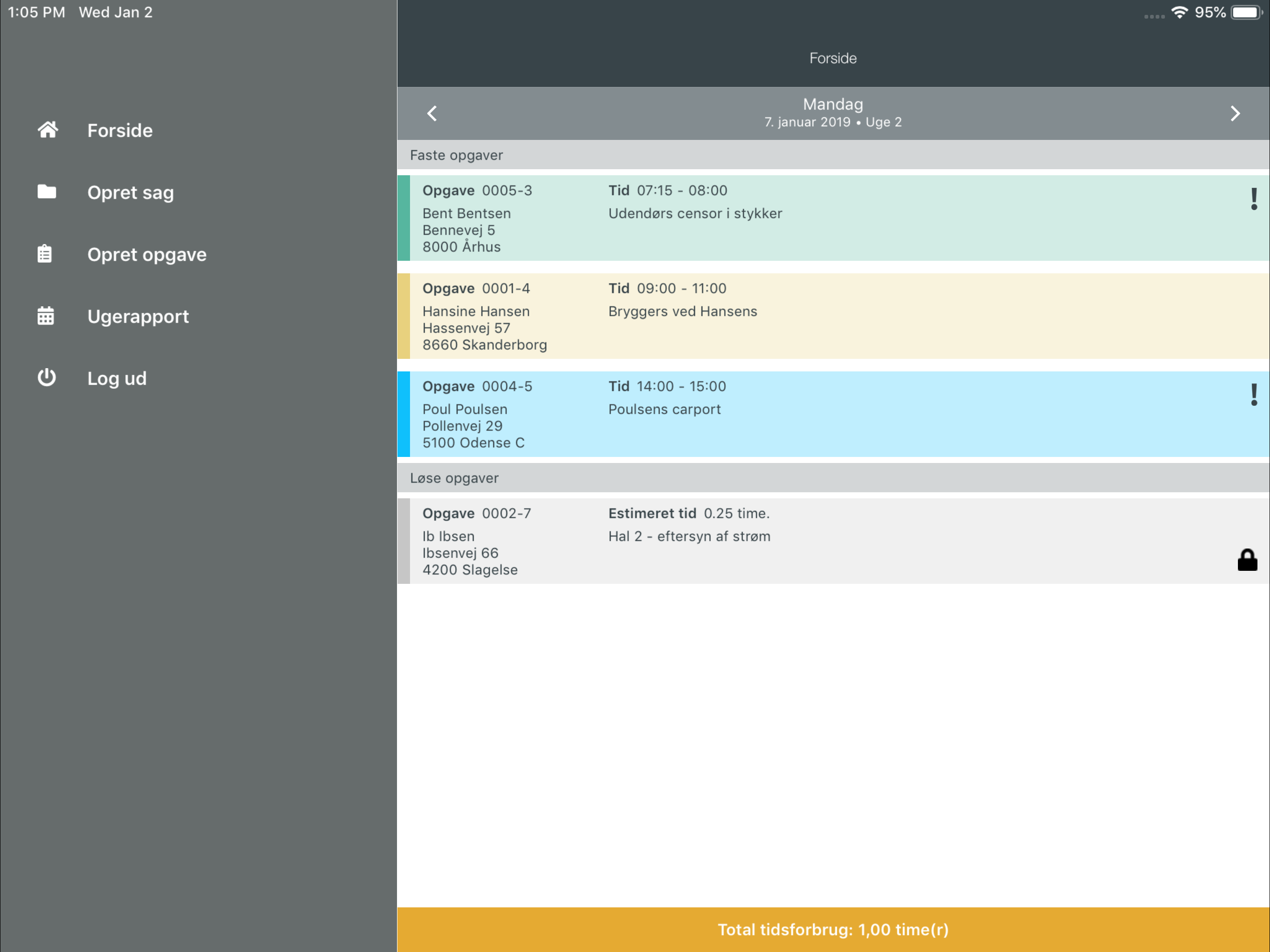This screenshot has width=1270, height=952.
Task: Click the battery status icon
Action: (1247, 12)
